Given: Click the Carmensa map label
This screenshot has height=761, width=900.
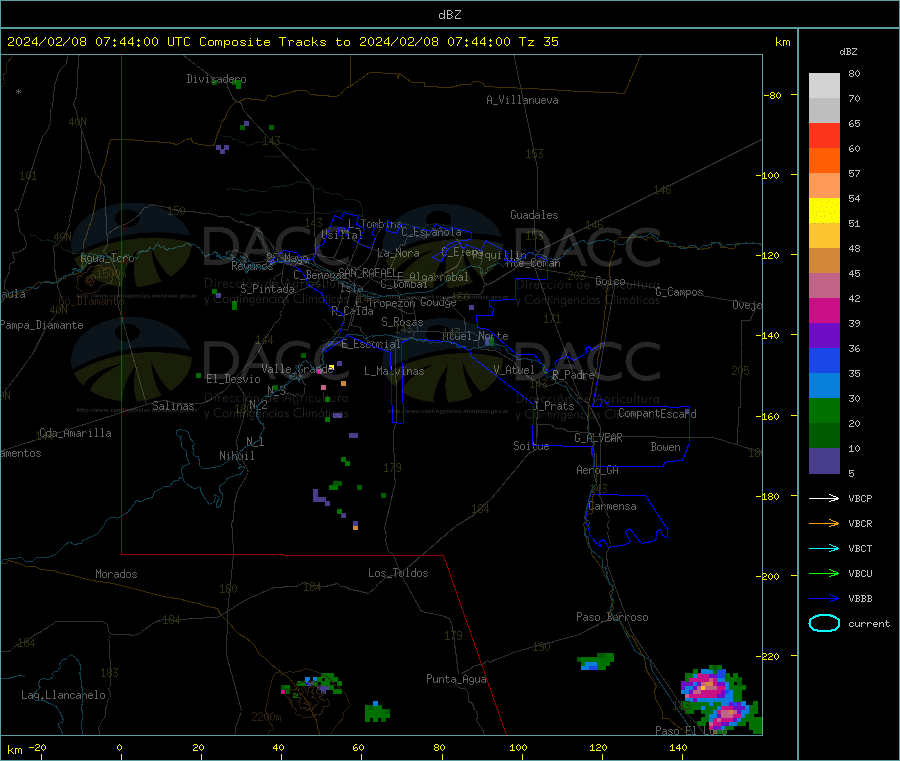Looking at the screenshot, I should [612, 506].
